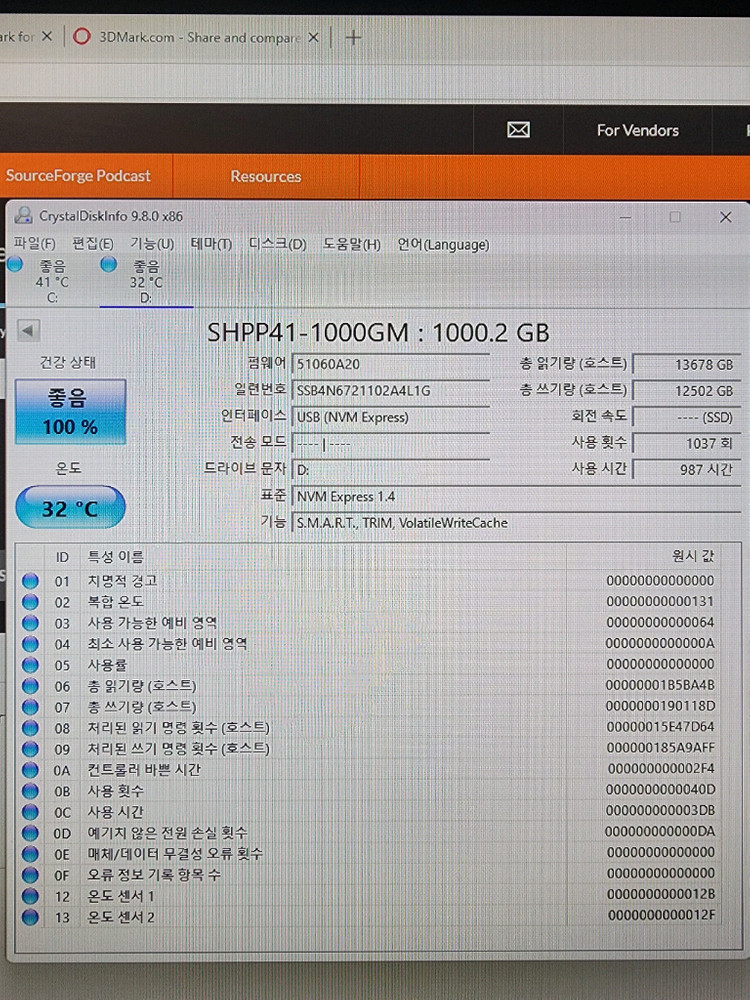The height and width of the screenshot is (1000, 750).
Task: Click the ID column header
Action: click(62, 557)
